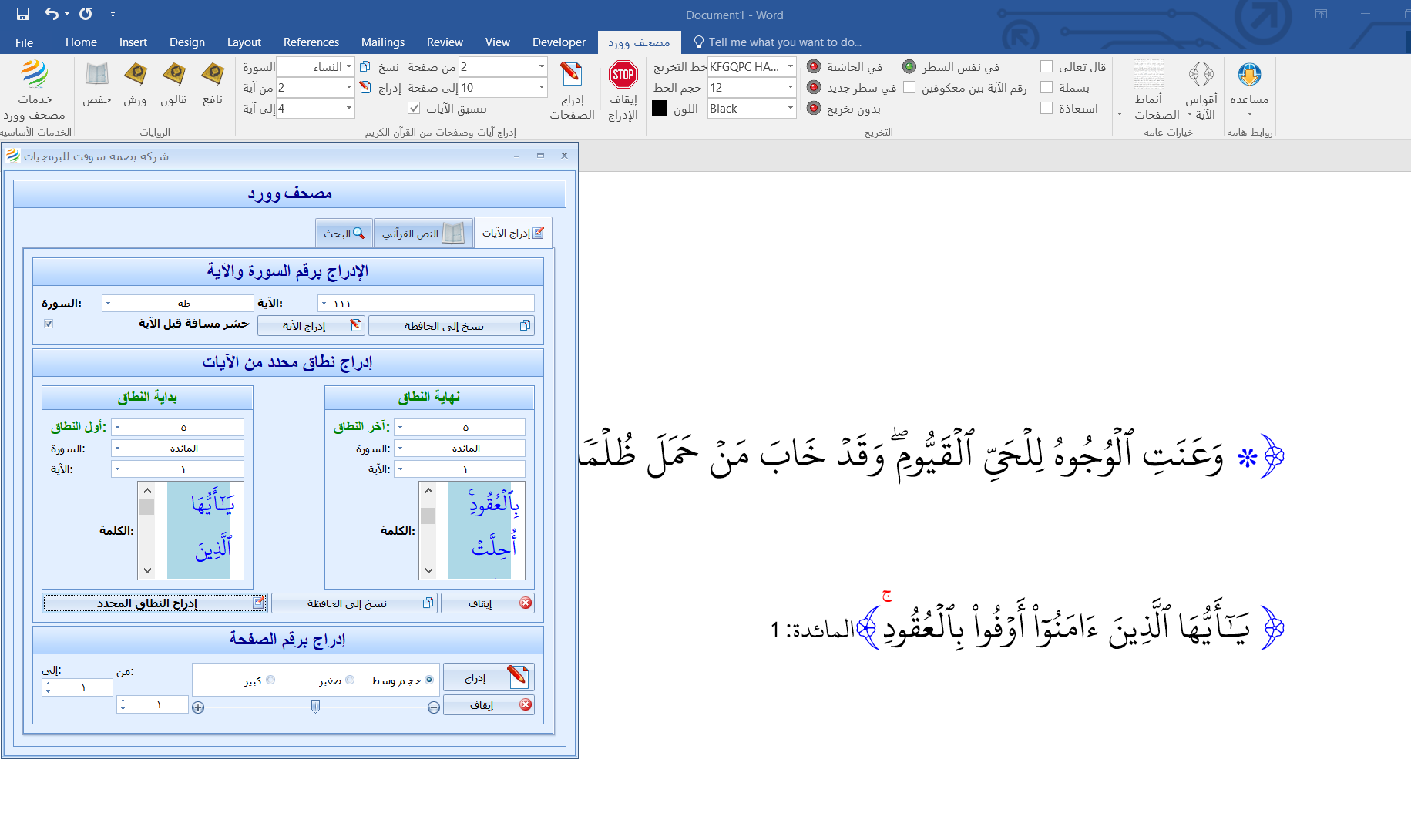Click the page size slider handle

pos(315,707)
